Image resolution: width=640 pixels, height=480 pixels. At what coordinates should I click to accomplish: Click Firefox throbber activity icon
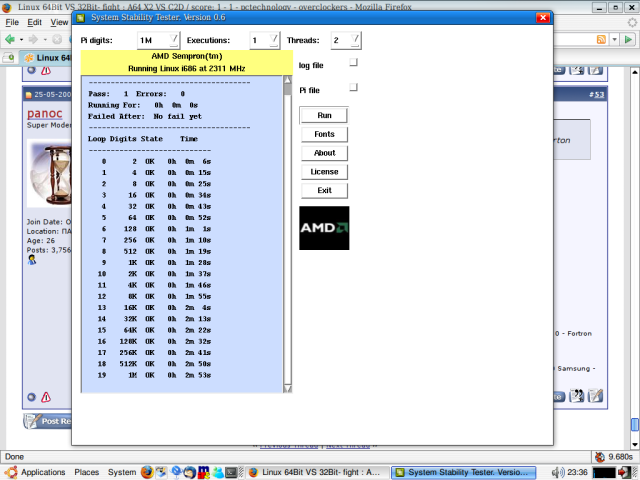tap(632, 22)
